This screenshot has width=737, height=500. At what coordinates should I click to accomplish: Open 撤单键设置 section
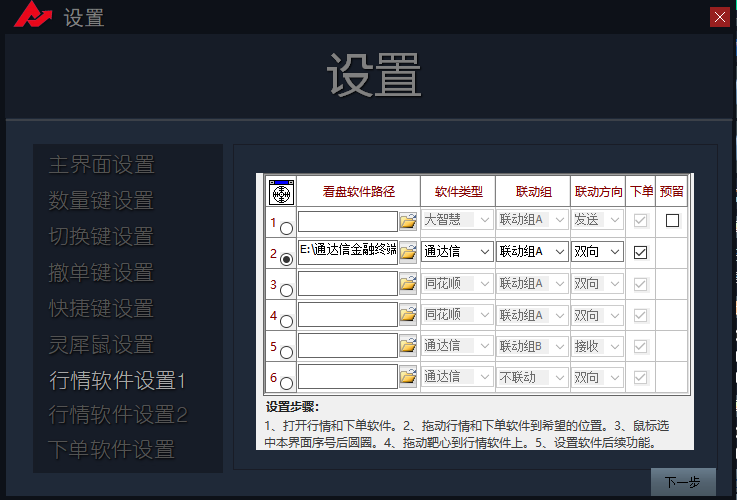[101, 273]
